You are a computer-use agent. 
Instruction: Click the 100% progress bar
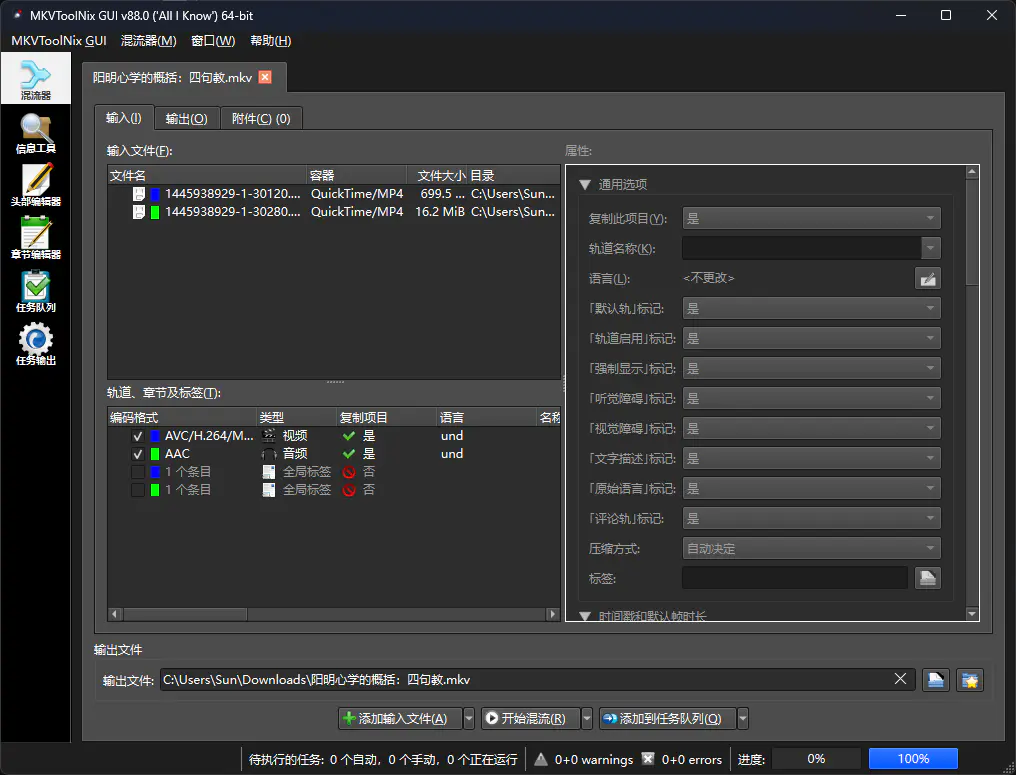pos(912,759)
